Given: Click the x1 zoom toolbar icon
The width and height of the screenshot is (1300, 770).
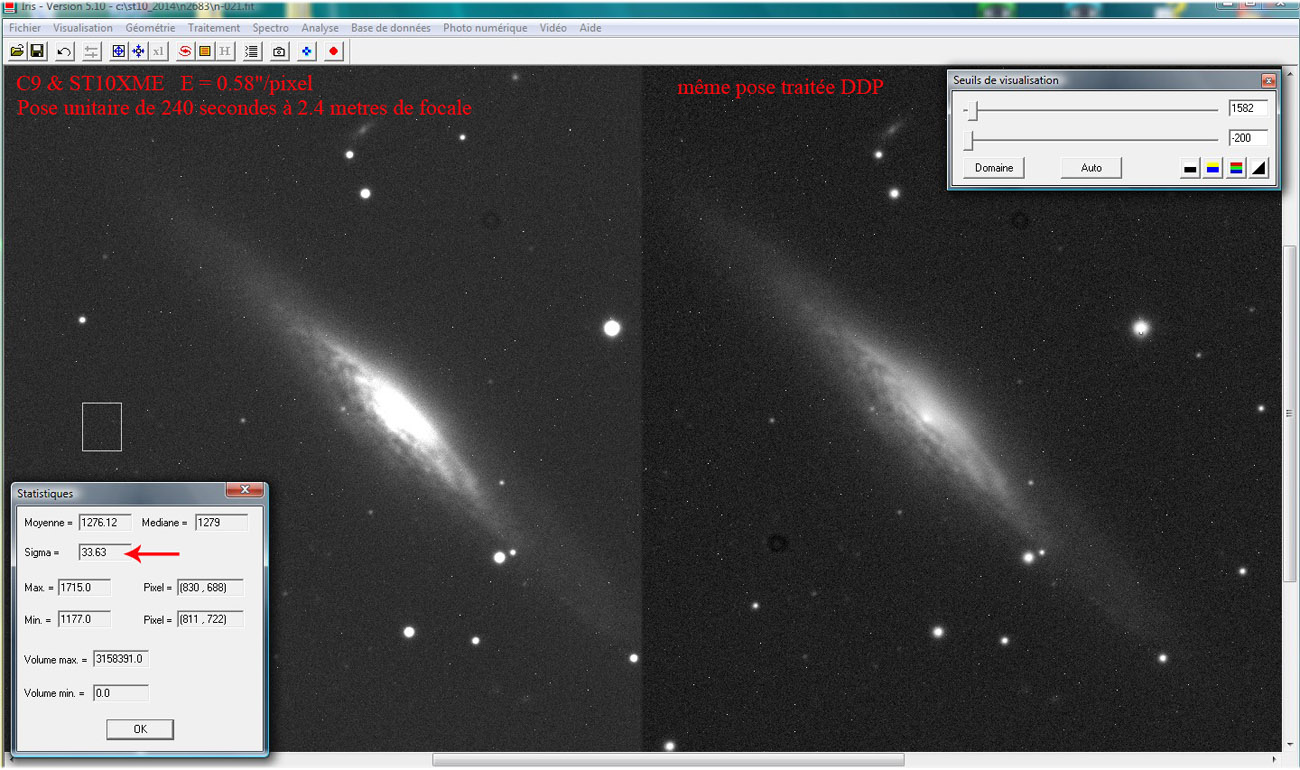Looking at the screenshot, I should pos(158,51).
